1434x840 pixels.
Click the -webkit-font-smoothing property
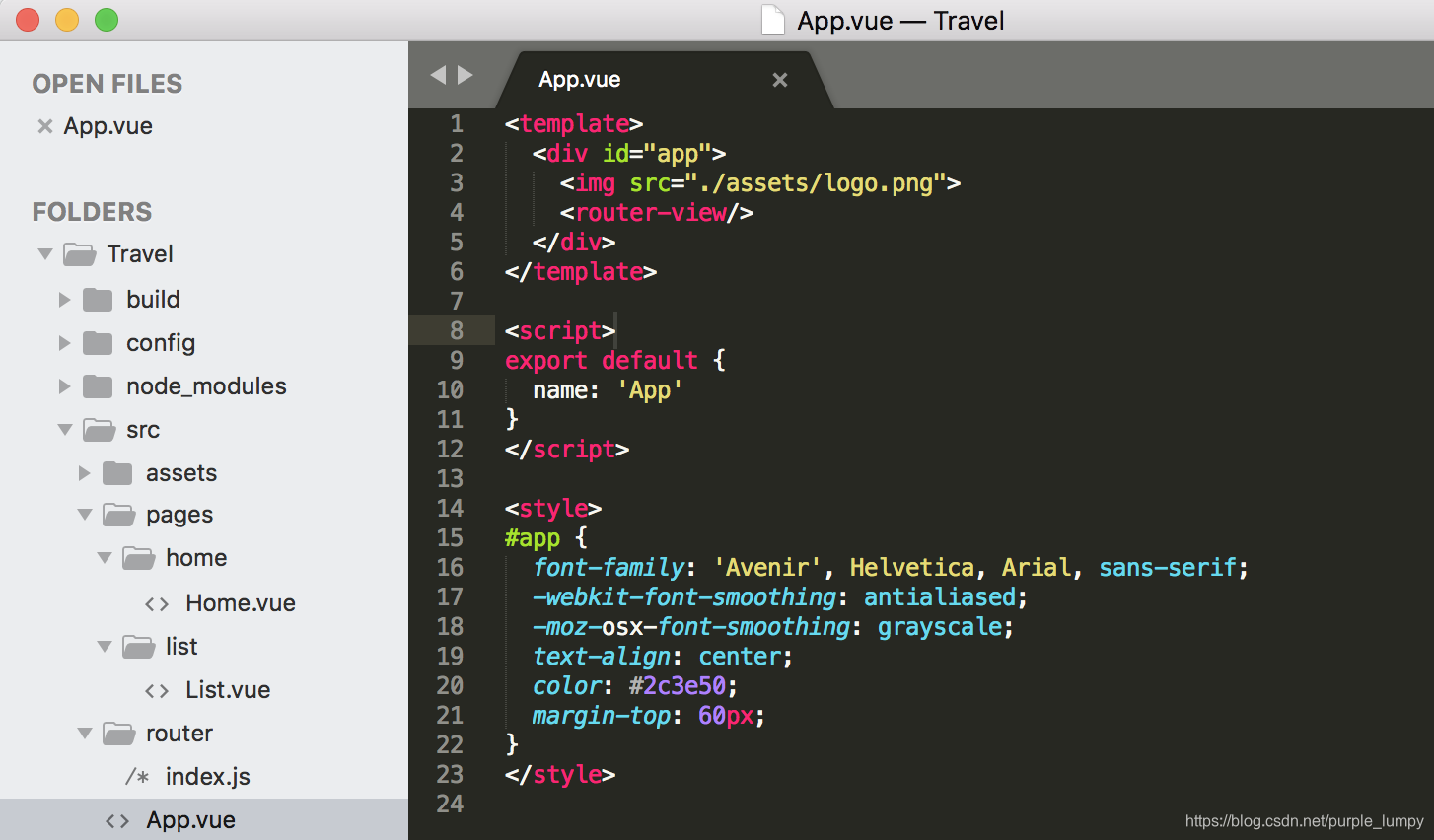tap(684, 597)
